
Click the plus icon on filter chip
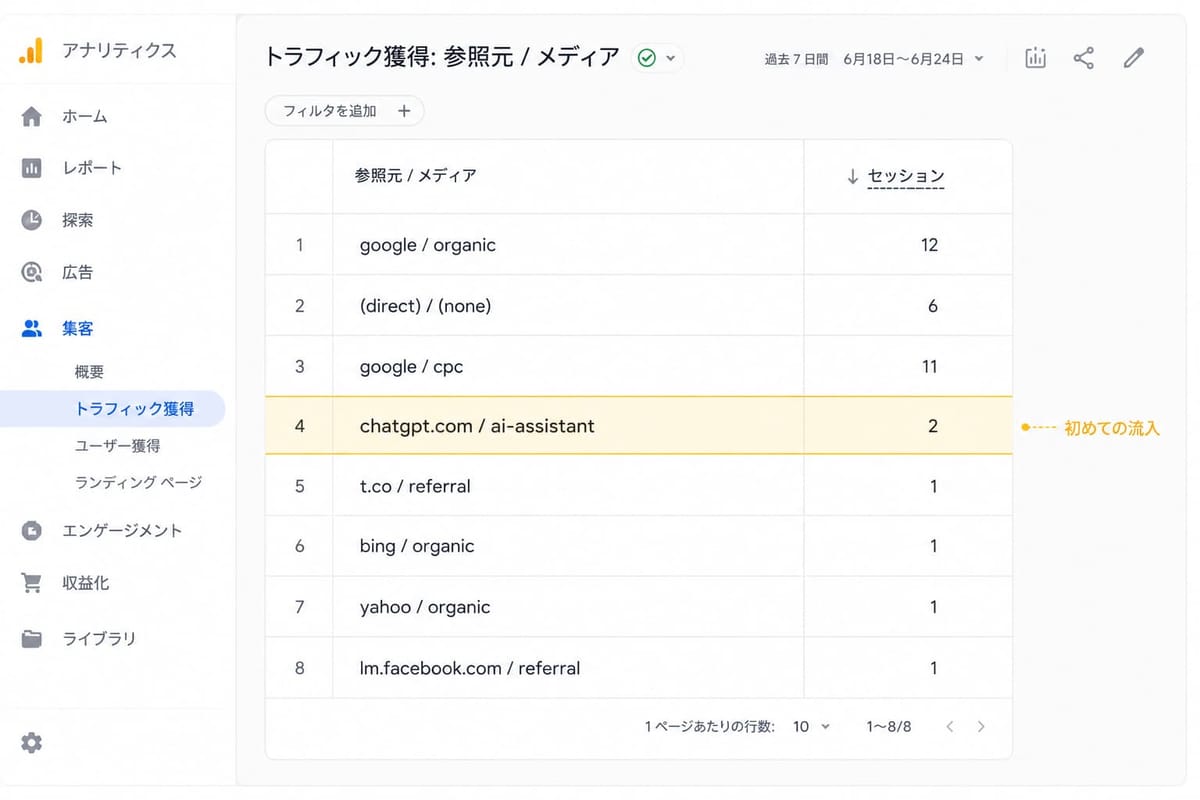404,111
